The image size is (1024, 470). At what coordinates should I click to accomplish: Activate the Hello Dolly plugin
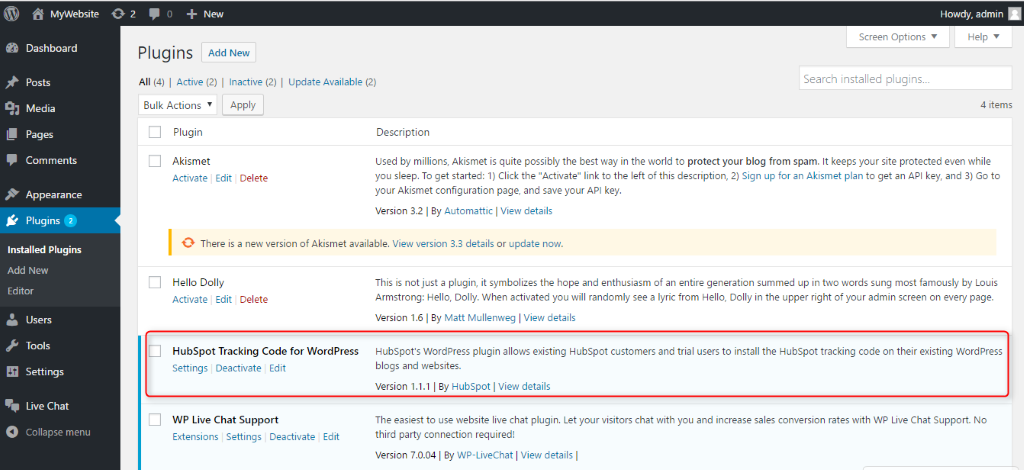(189, 300)
